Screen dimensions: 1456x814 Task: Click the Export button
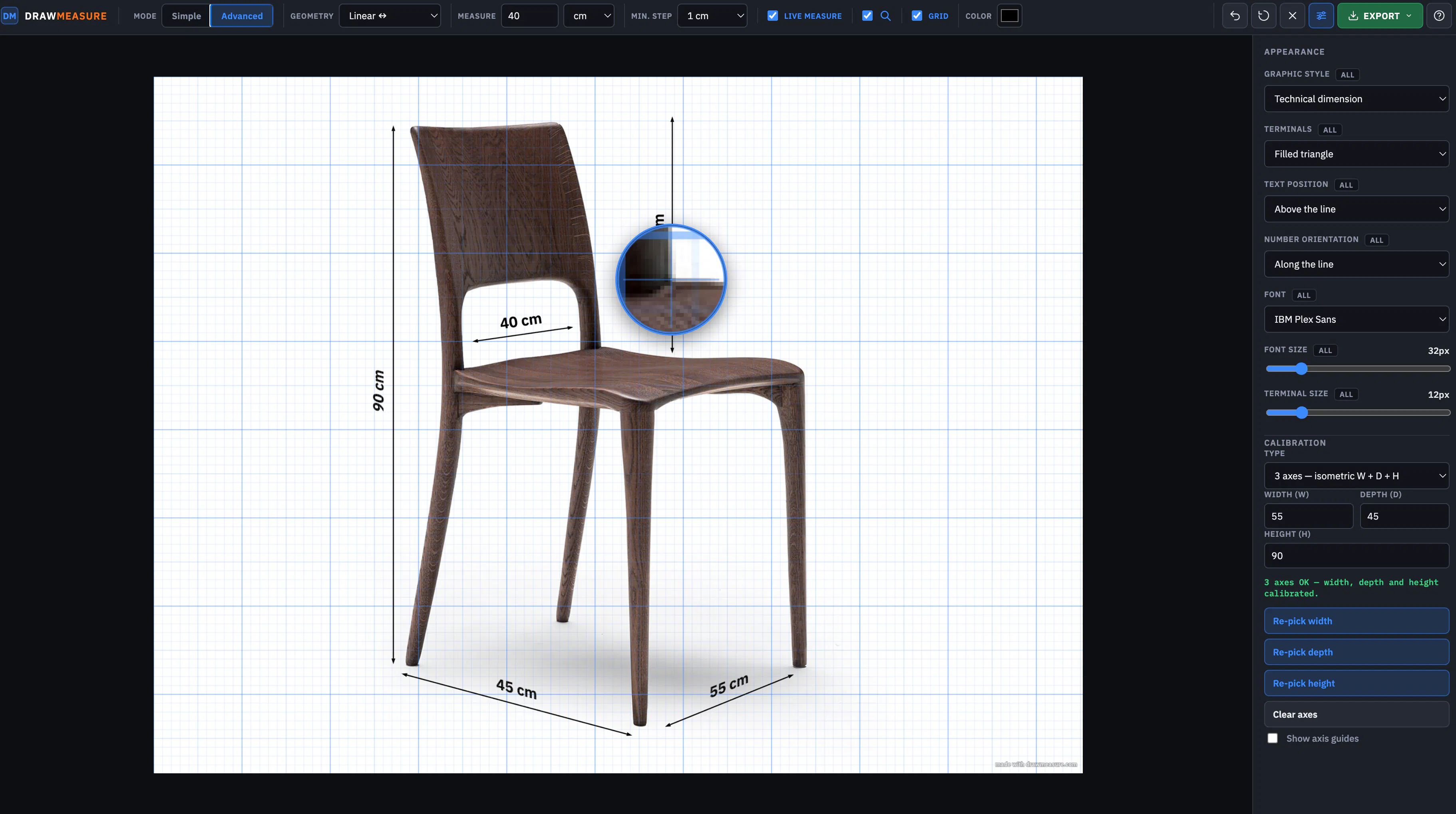coord(1380,16)
